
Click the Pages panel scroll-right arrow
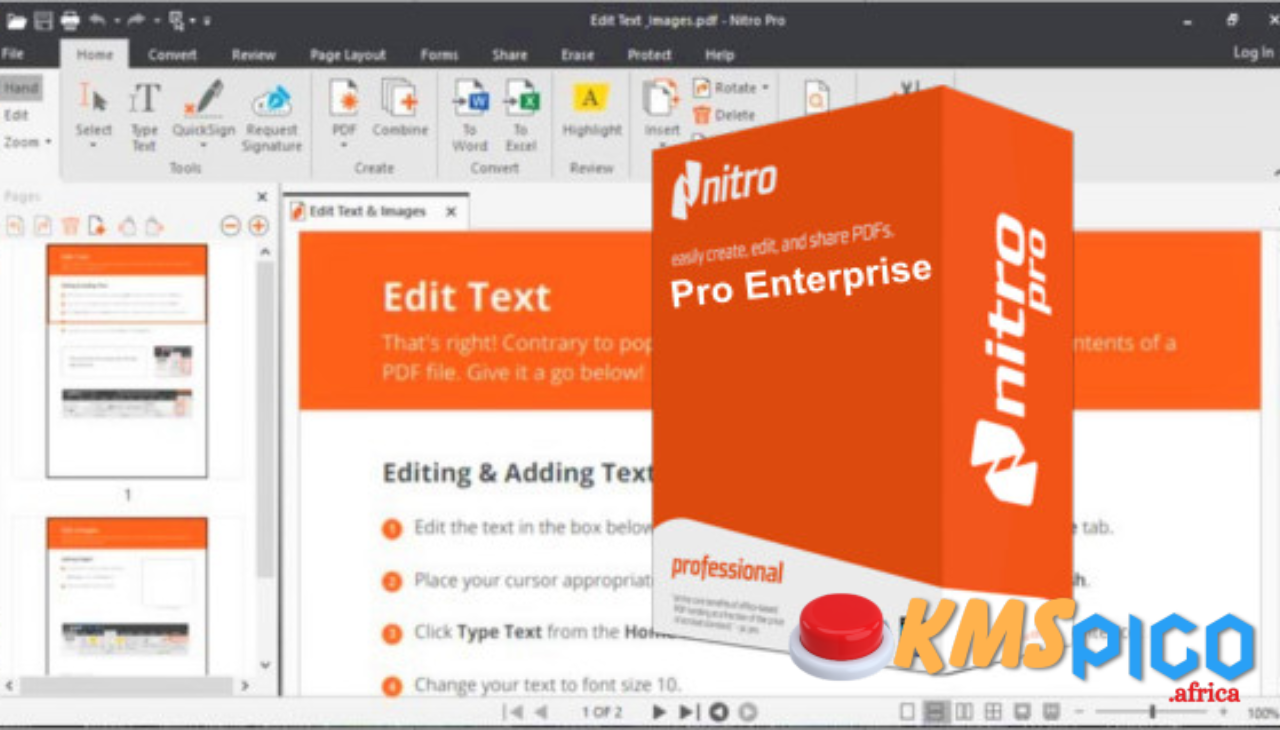(x=245, y=686)
